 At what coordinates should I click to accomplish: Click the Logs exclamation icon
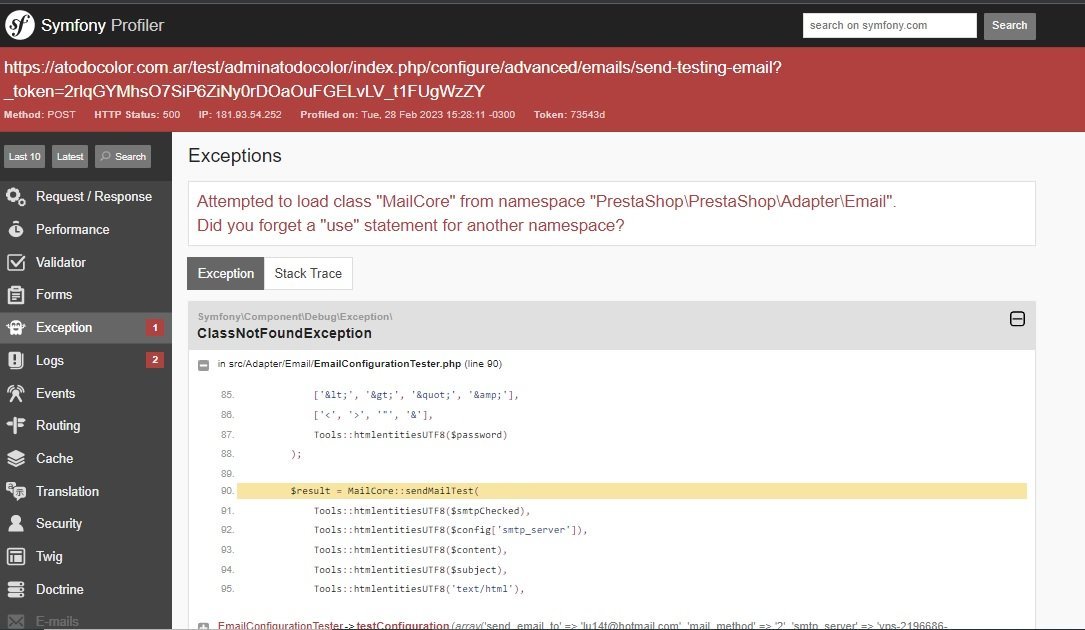tap(16, 360)
